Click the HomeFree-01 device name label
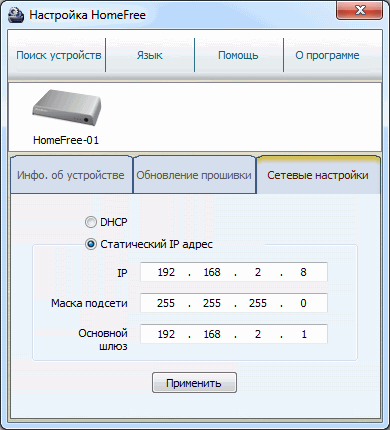 [x=66, y=140]
